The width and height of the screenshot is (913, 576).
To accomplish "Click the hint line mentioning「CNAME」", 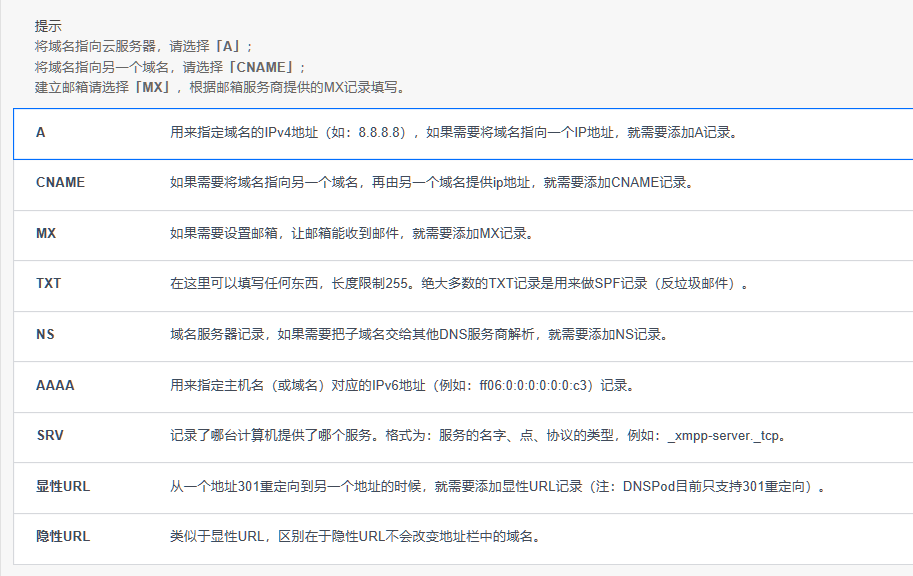I will point(170,68).
